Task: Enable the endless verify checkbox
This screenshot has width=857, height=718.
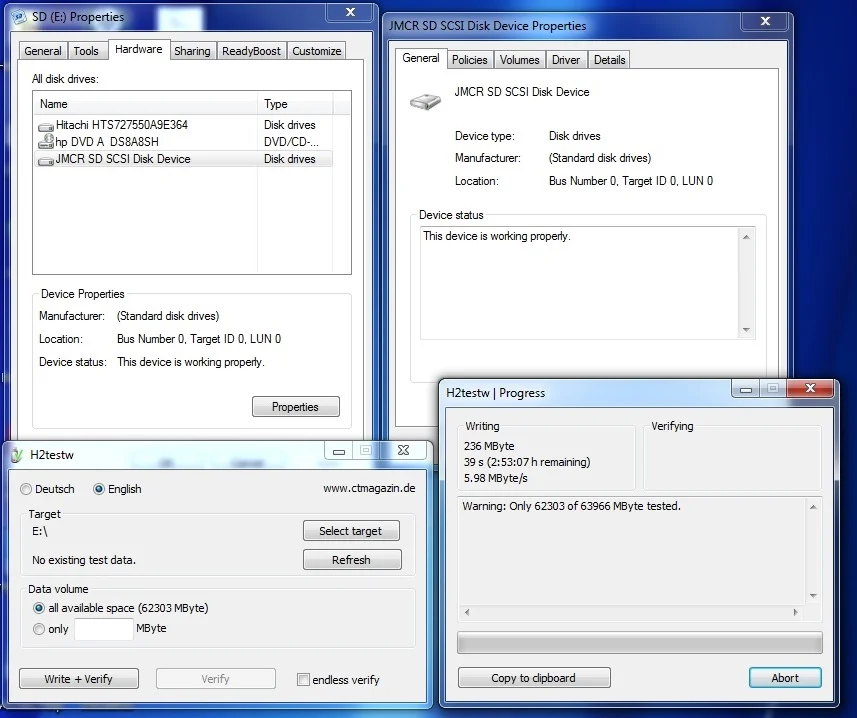Action: click(303, 680)
